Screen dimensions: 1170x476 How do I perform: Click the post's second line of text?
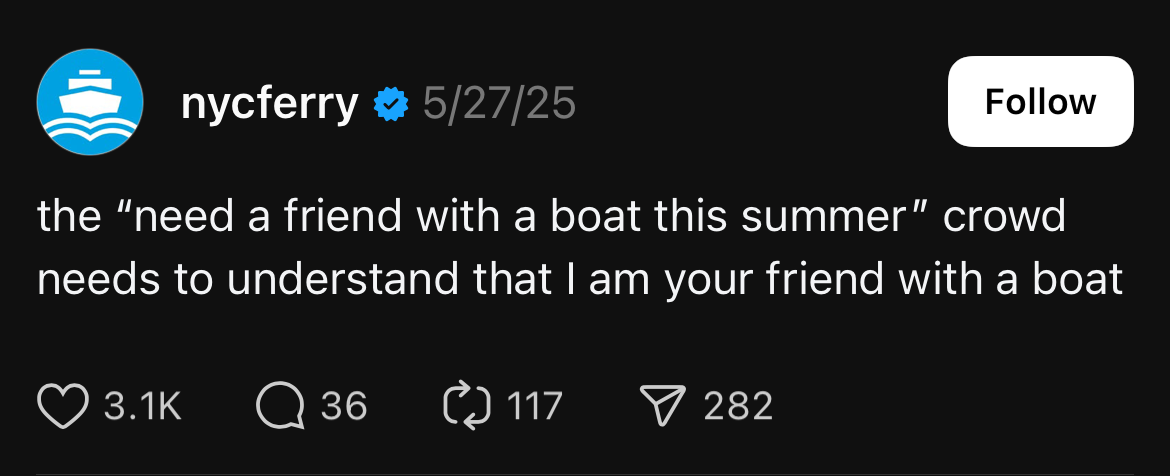pyautogui.click(x=580, y=281)
